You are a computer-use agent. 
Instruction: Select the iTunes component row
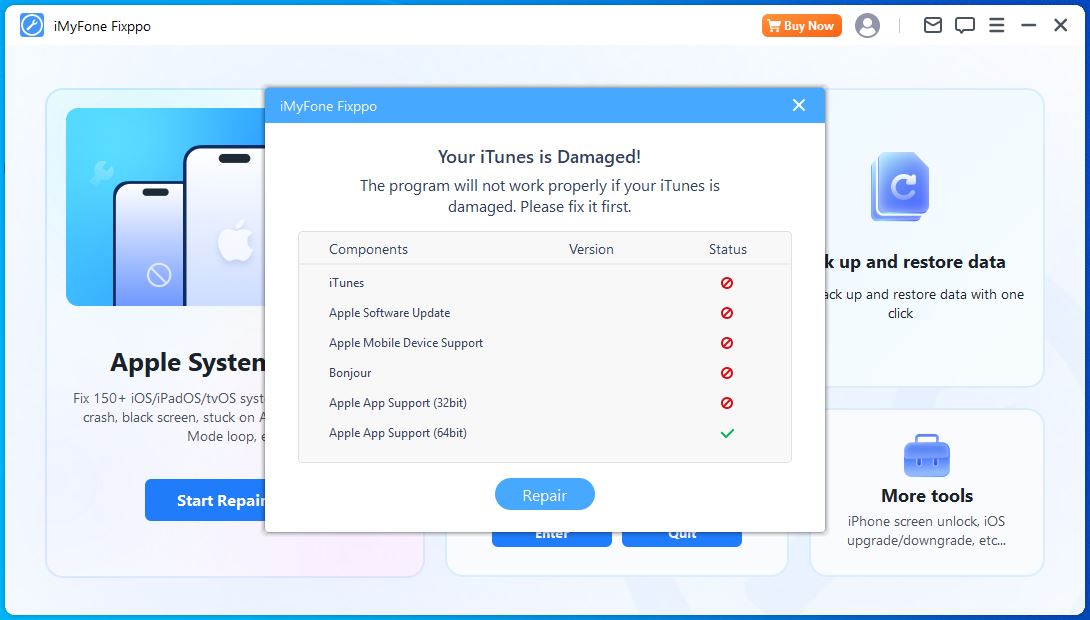(544, 283)
